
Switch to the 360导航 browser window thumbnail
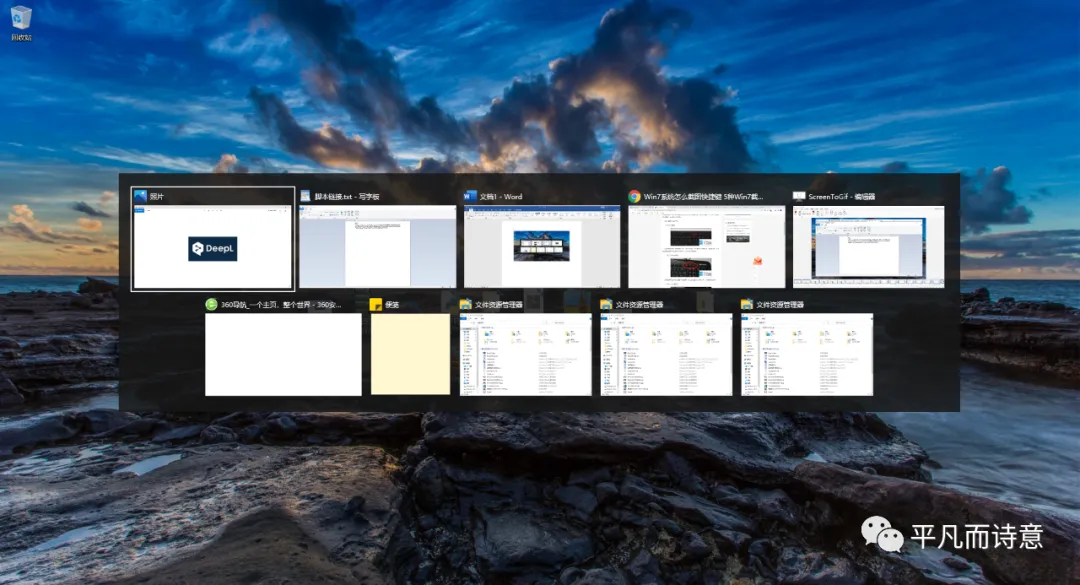[x=283, y=354]
